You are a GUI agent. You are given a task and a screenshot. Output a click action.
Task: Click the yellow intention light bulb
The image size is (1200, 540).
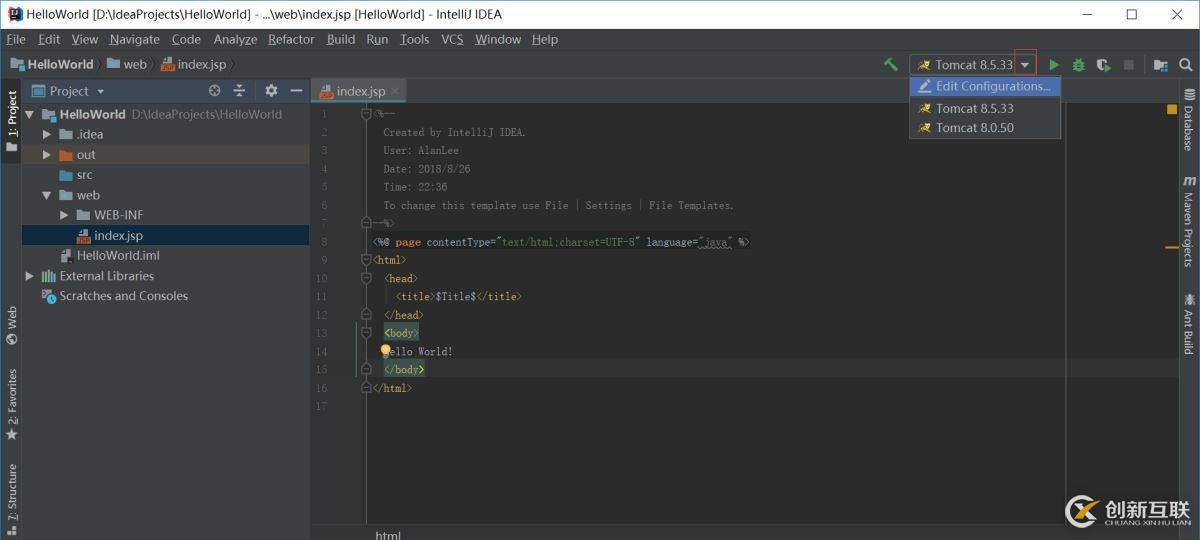[x=385, y=351]
